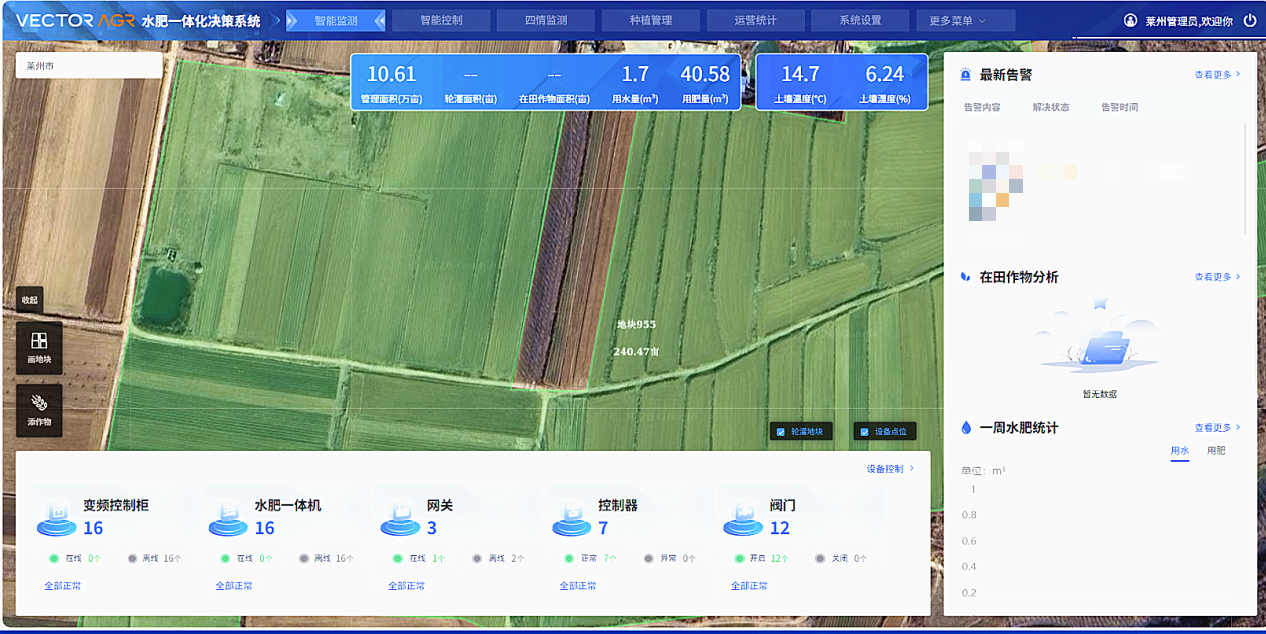Click the alarm bell icon beside 最新告警
Image resolution: width=1266 pixels, height=634 pixels.
tap(963, 73)
